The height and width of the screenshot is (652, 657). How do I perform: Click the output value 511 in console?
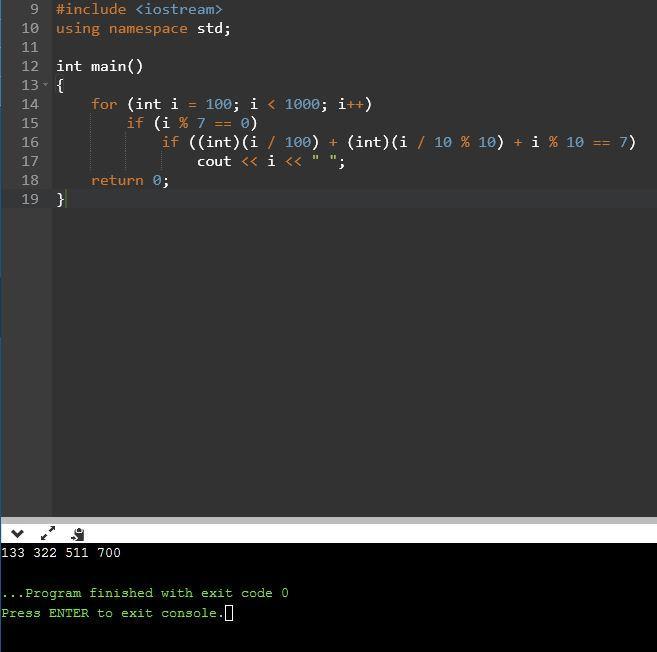click(x=77, y=553)
